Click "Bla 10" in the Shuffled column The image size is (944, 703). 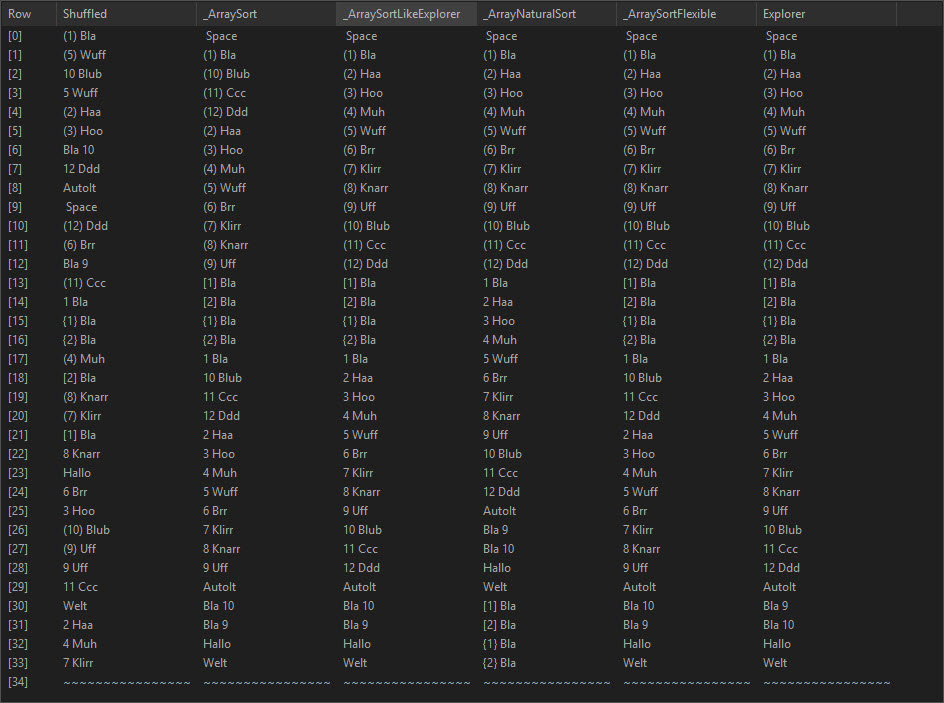[79, 150]
